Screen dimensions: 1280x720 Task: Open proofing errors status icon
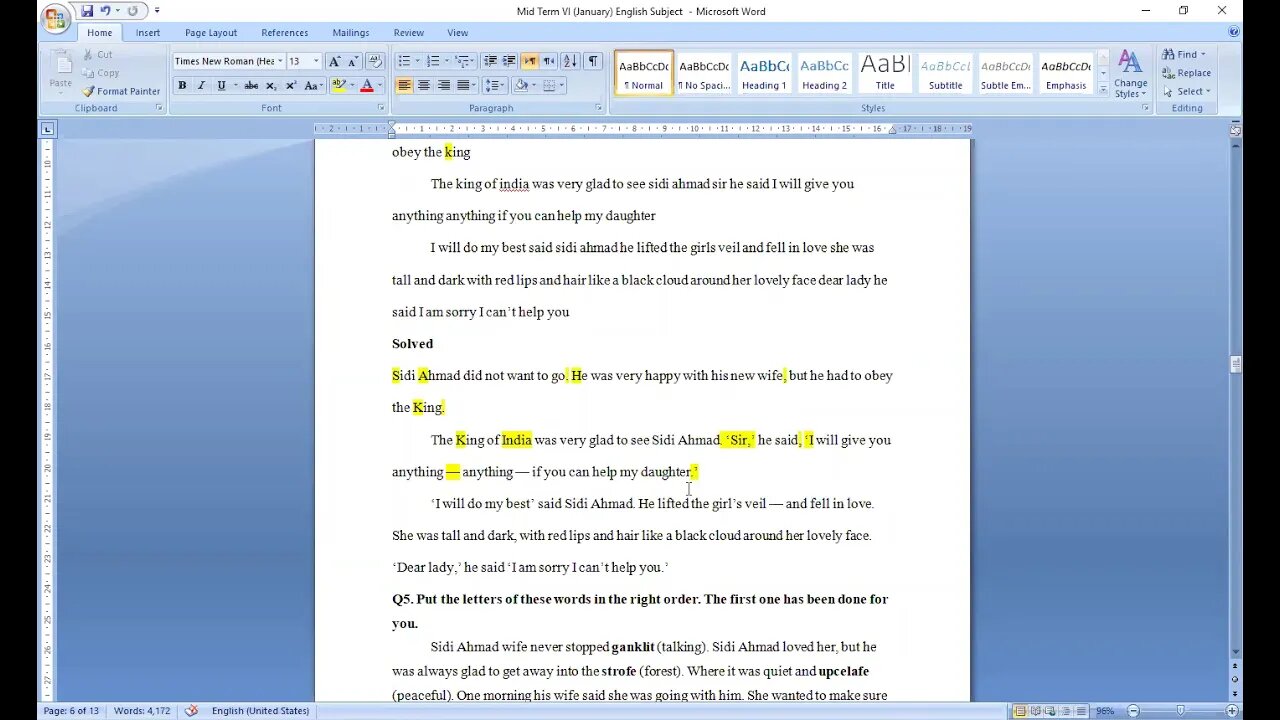point(191,711)
